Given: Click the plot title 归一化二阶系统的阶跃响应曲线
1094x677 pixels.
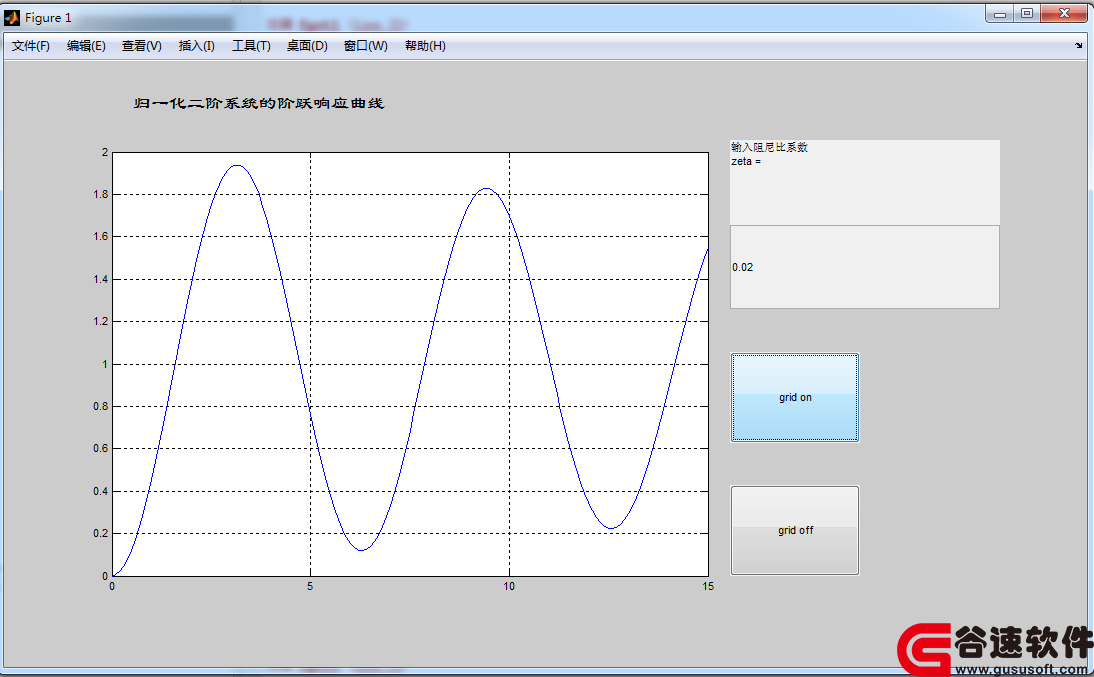Looking at the screenshot, I should pyautogui.click(x=259, y=103).
